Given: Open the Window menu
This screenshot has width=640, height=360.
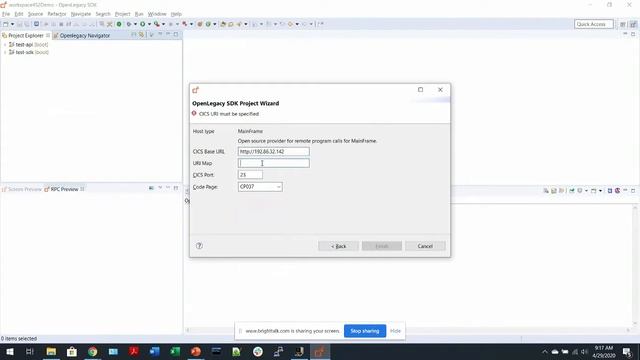Looking at the screenshot, I should (157, 14).
